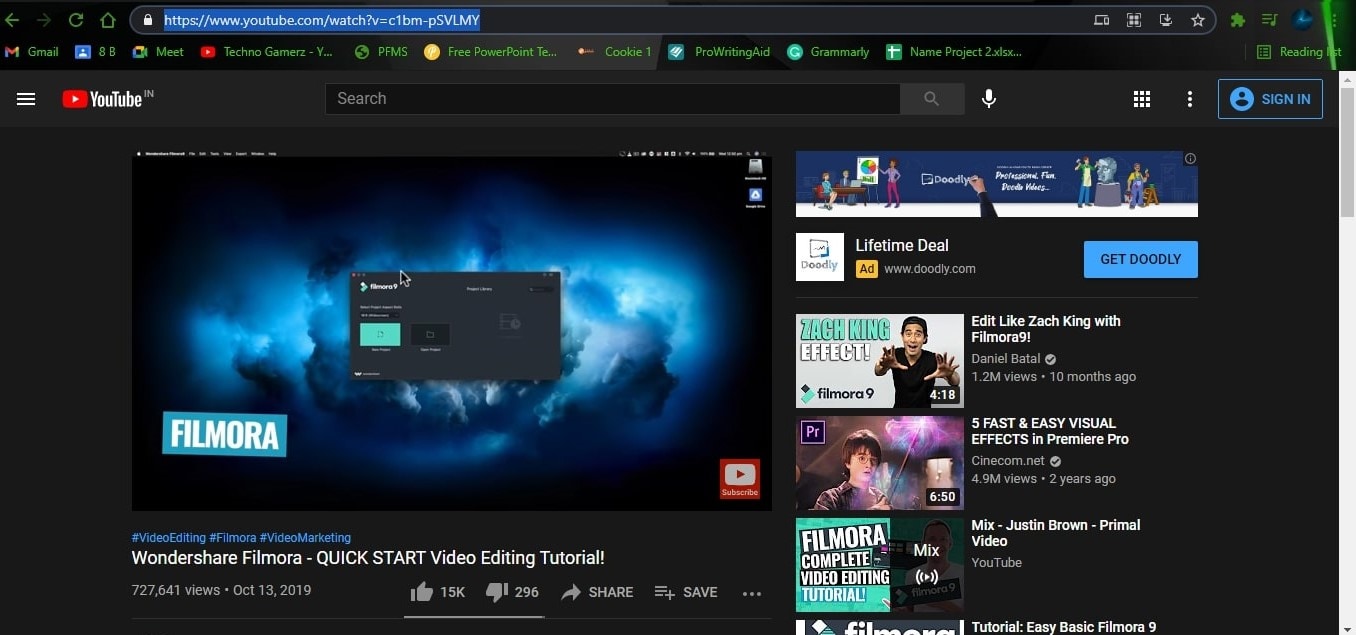Open the Techno Gamerz bookmark
Screen dimensions: 1356x635
(266, 52)
